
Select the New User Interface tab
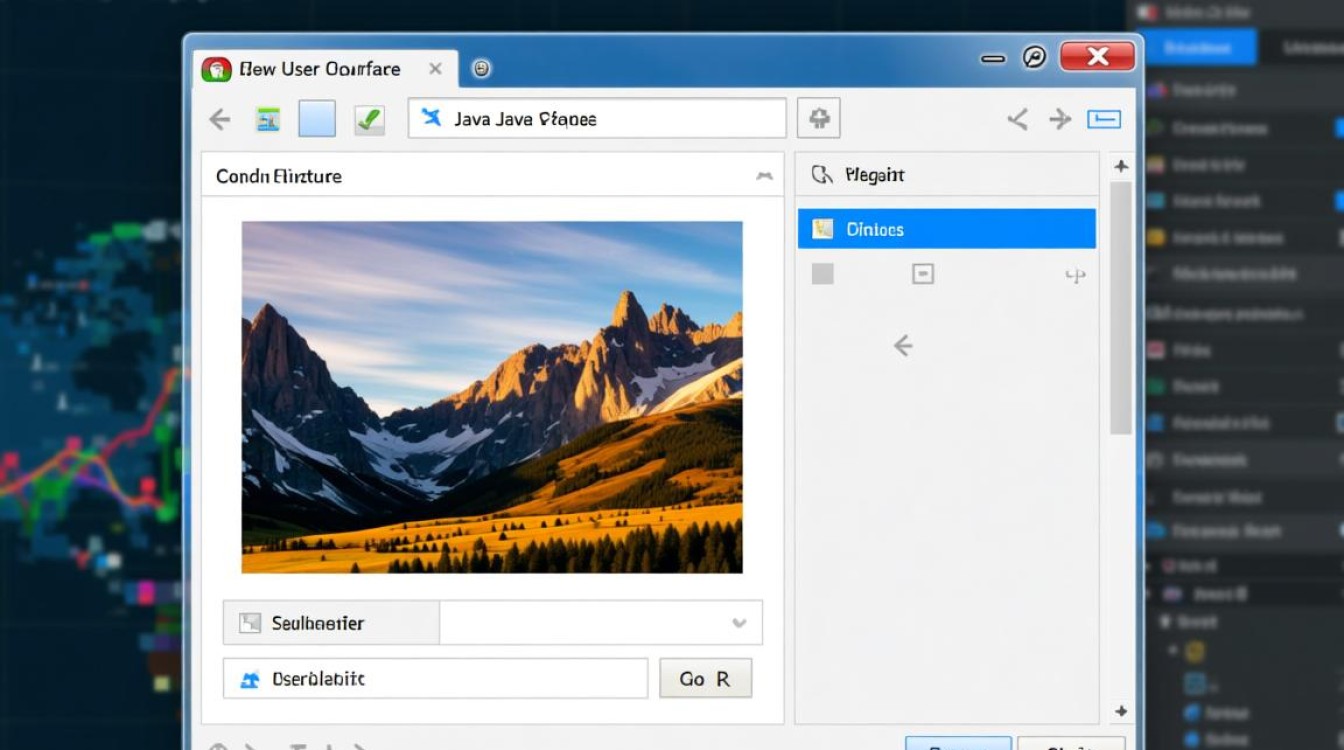[320, 69]
